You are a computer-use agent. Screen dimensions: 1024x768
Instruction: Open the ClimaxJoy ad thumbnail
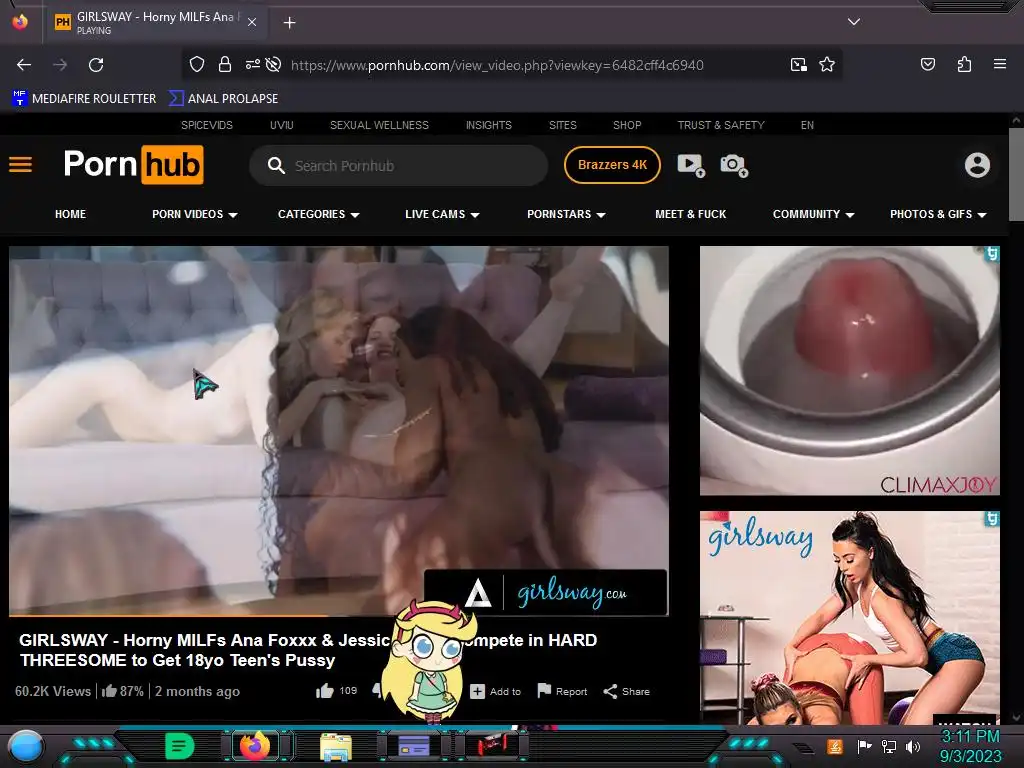850,370
